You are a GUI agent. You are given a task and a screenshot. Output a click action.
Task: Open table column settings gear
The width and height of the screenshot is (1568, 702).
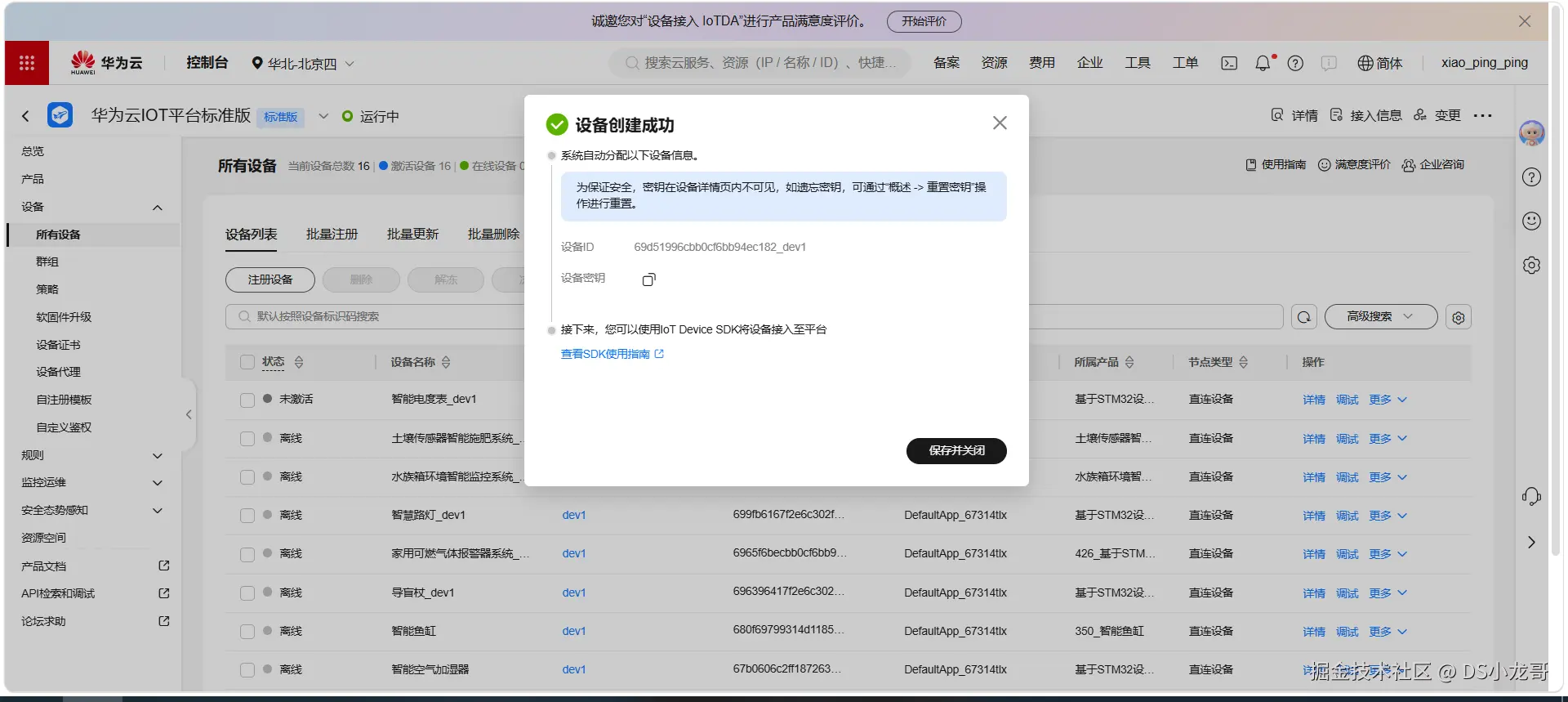pos(1459,317)
